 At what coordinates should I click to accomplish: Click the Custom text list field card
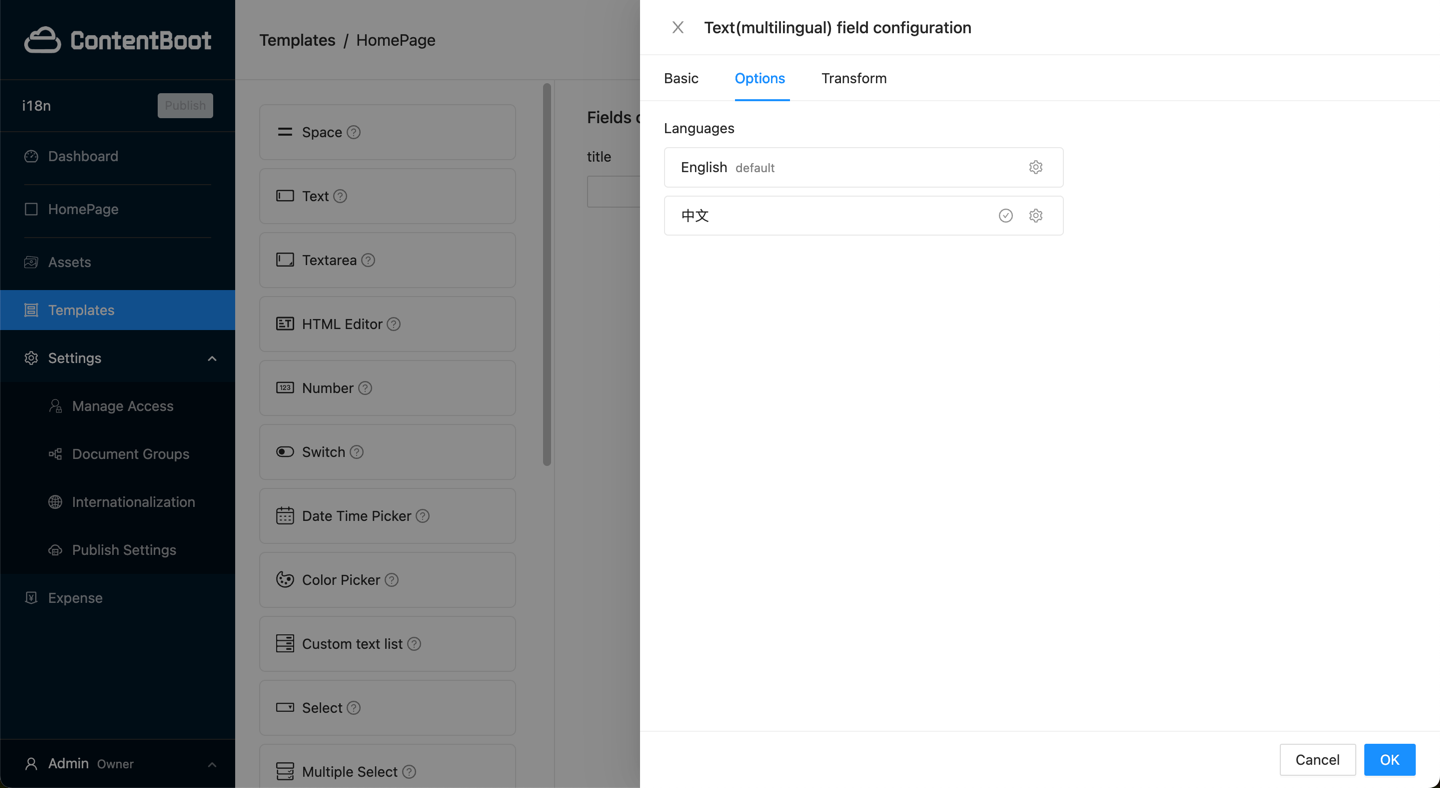(x=387, y=644)
